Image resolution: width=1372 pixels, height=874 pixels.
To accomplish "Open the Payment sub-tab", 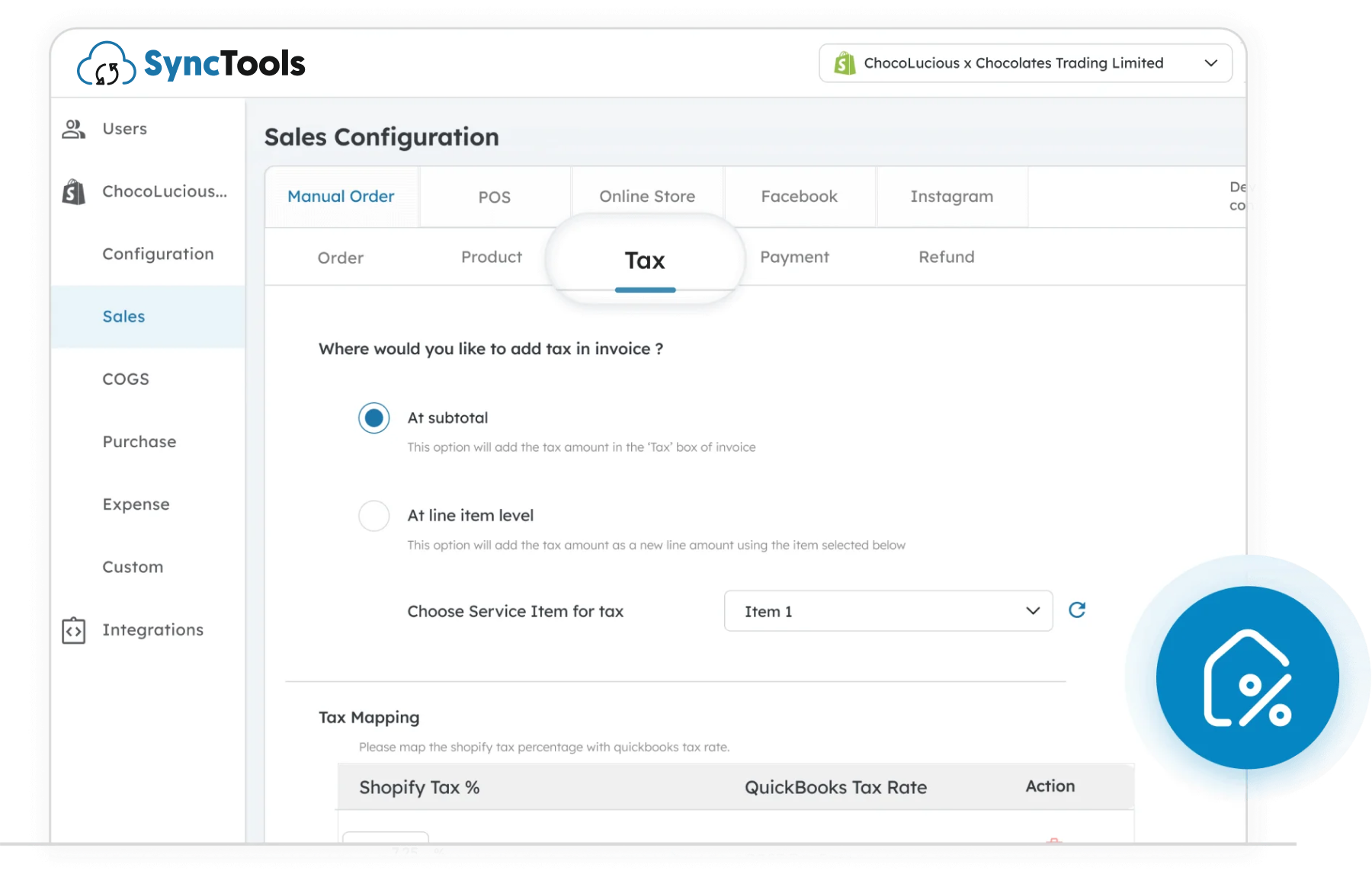I will click(794, 258).
